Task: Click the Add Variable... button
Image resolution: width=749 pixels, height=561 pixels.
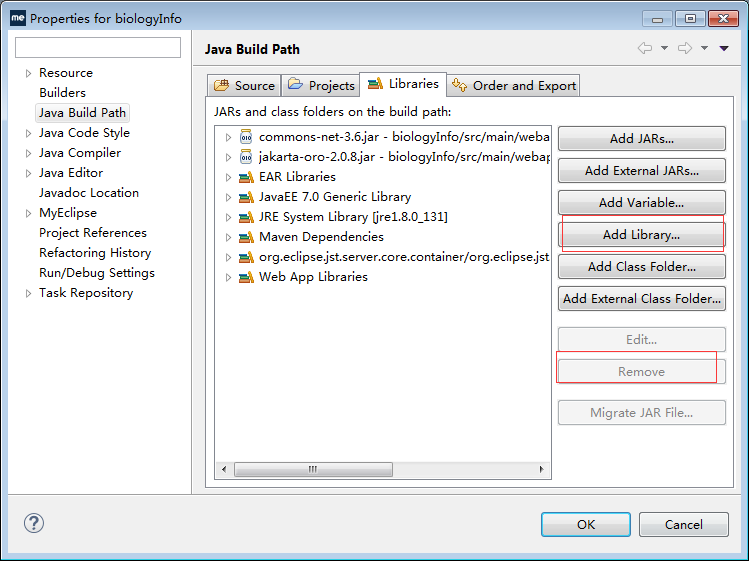Action: point(642,203)
